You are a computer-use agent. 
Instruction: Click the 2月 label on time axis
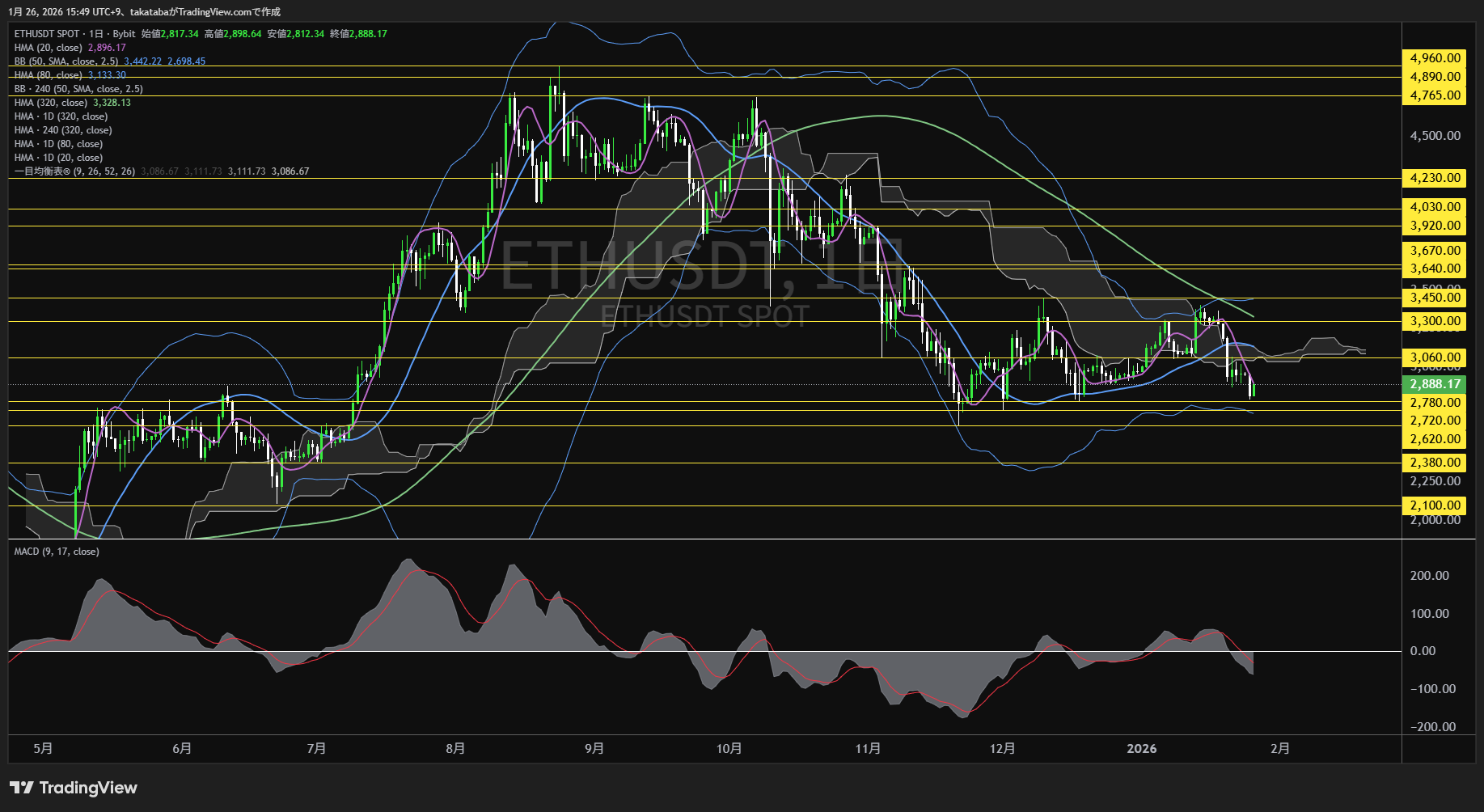coord(1280,749)
